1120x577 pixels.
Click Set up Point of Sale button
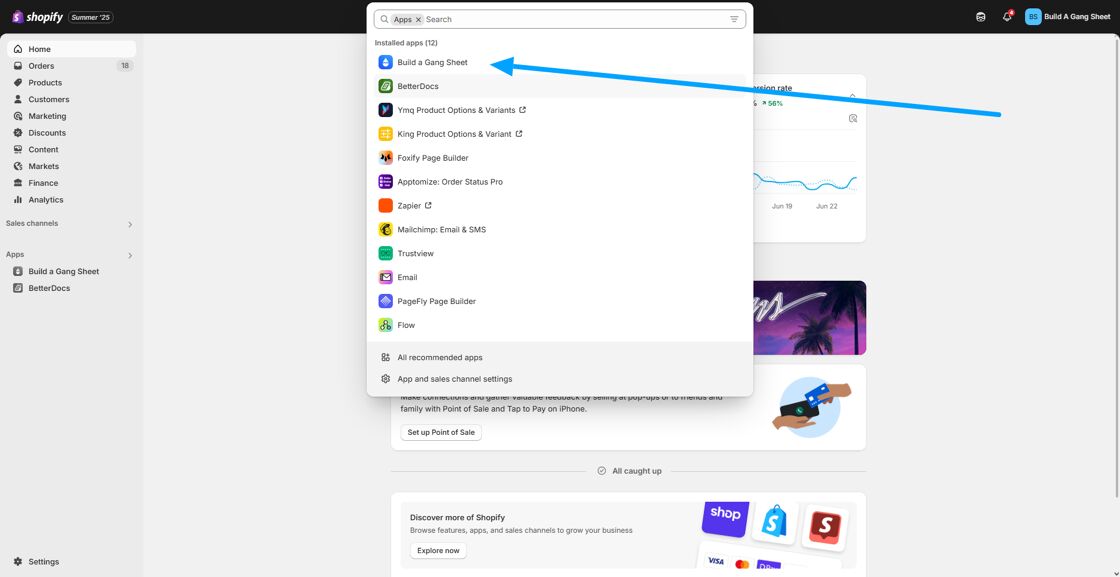[x=441, y=432]
